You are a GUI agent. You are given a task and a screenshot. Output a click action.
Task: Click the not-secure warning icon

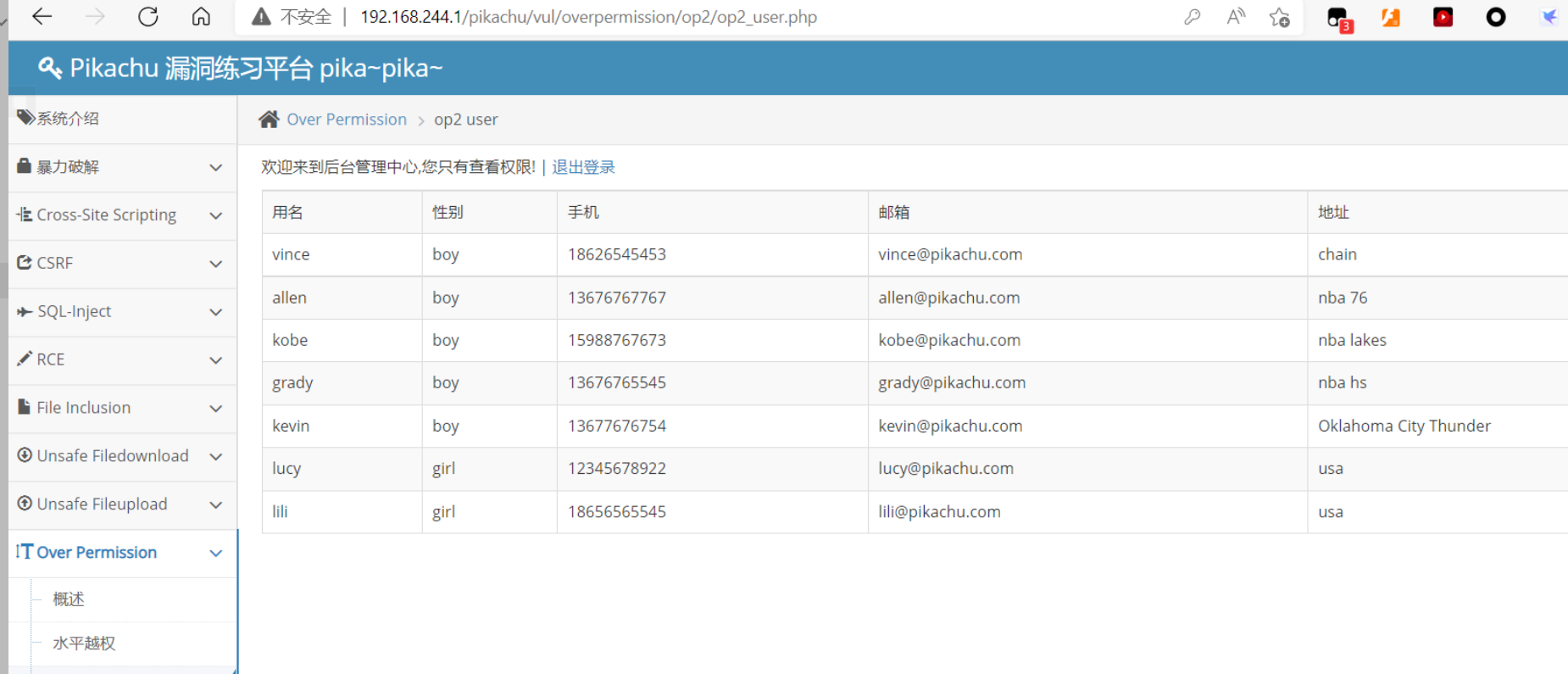(262, 17)
